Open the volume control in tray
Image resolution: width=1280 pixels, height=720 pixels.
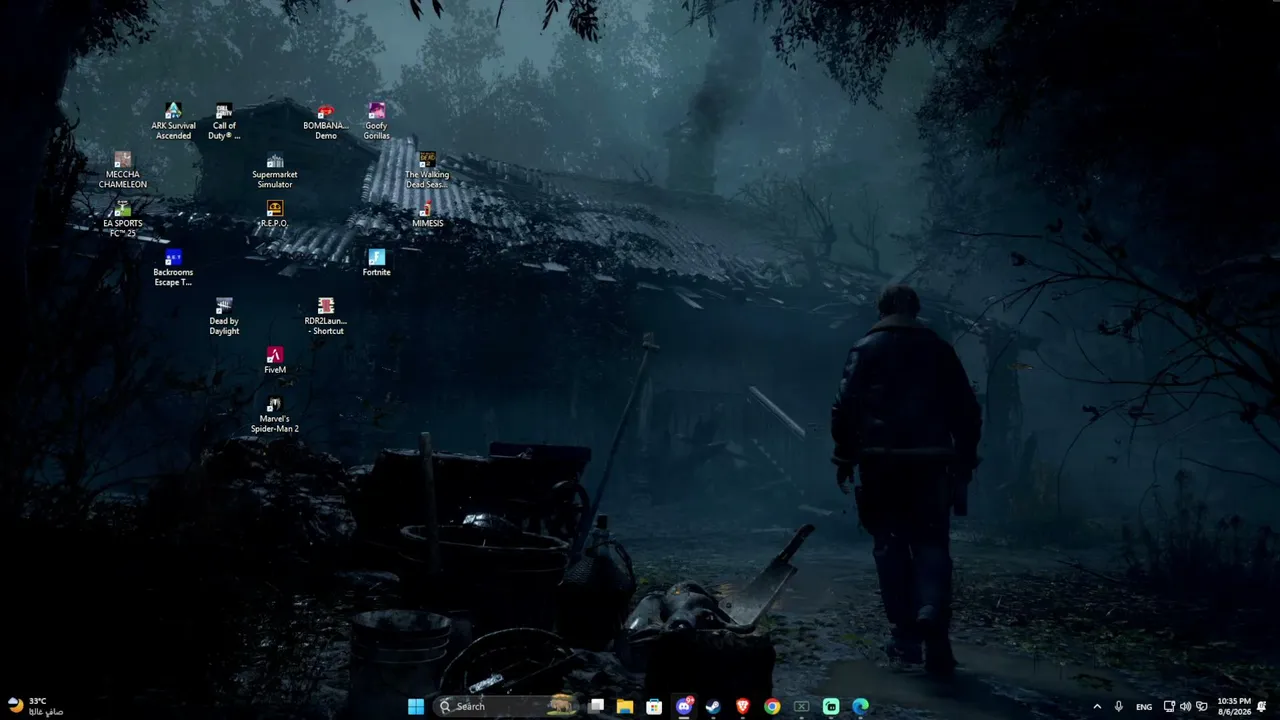click(1186, 706)
